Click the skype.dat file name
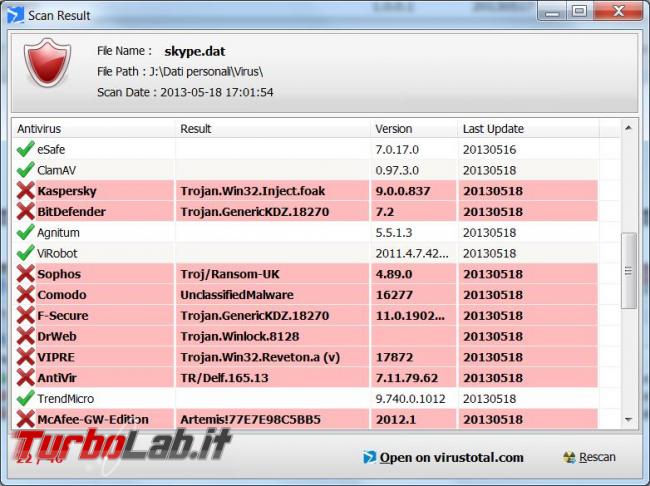This screenshot has width=650, height=486. 195,51
